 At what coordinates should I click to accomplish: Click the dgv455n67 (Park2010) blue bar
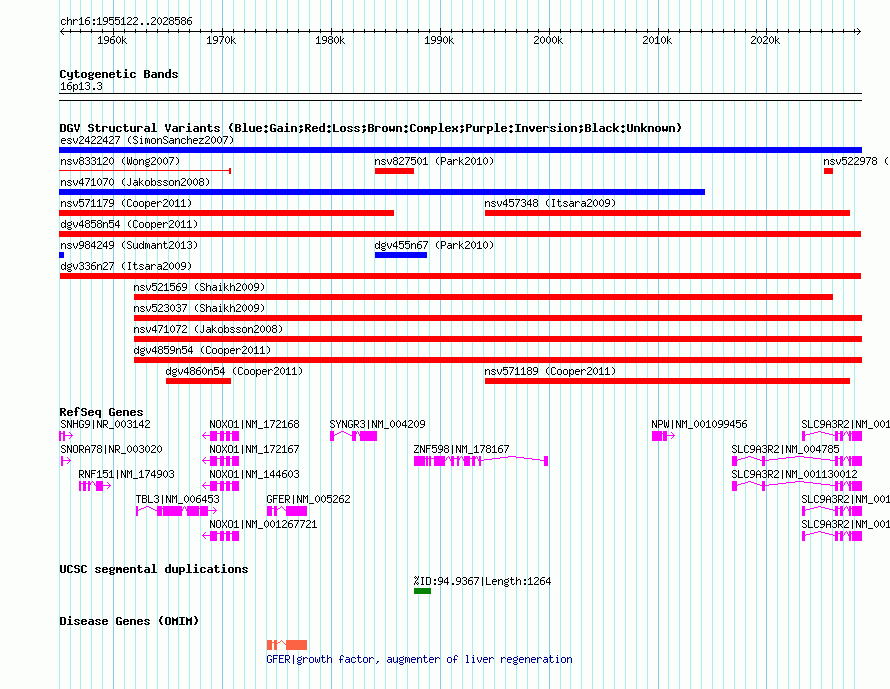point(401,255)
